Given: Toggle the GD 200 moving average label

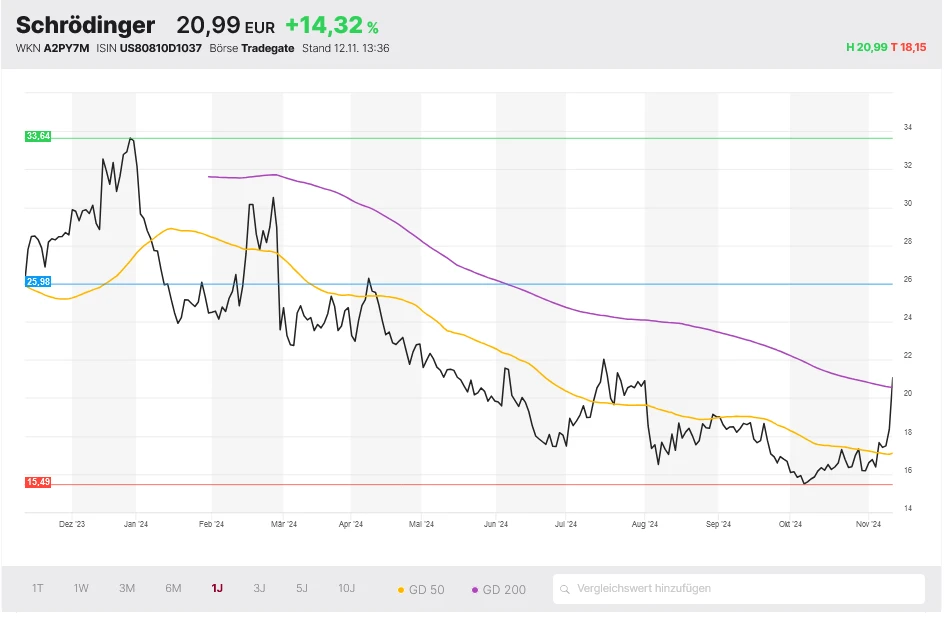Looking at the screenshot, I should coord(504,590).
